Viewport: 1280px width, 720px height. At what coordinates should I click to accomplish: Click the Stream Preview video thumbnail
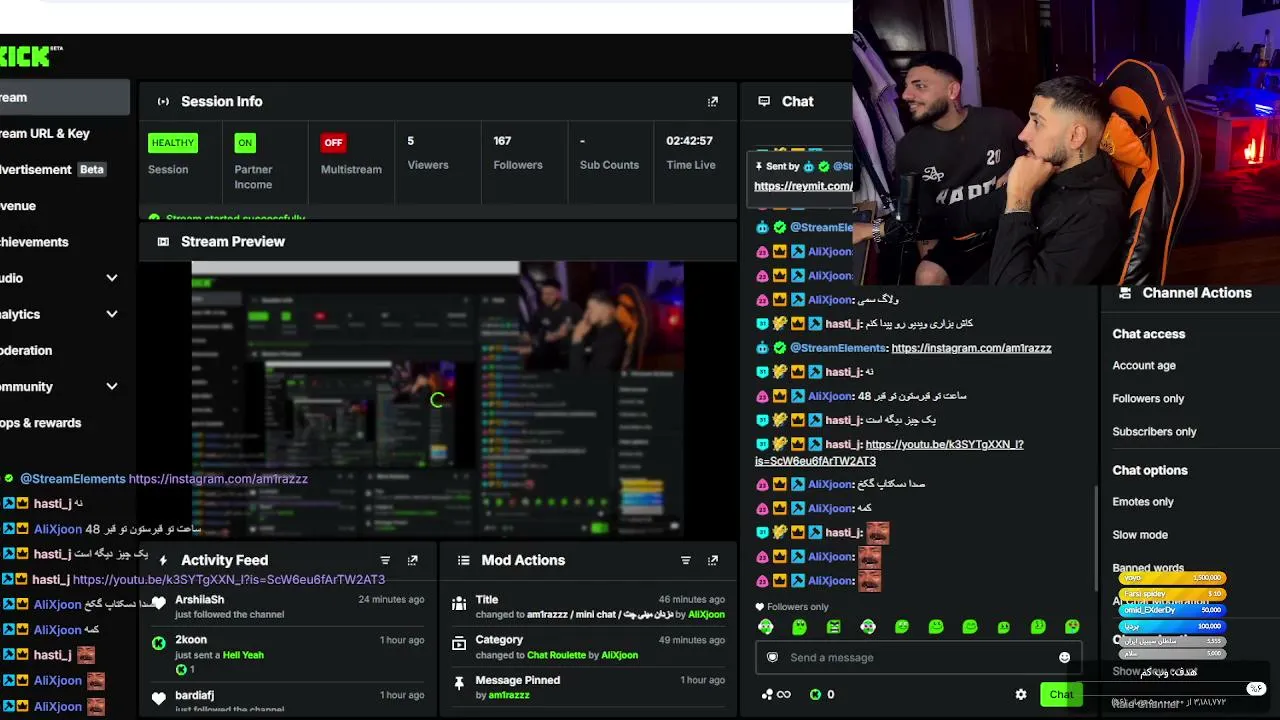437,399
